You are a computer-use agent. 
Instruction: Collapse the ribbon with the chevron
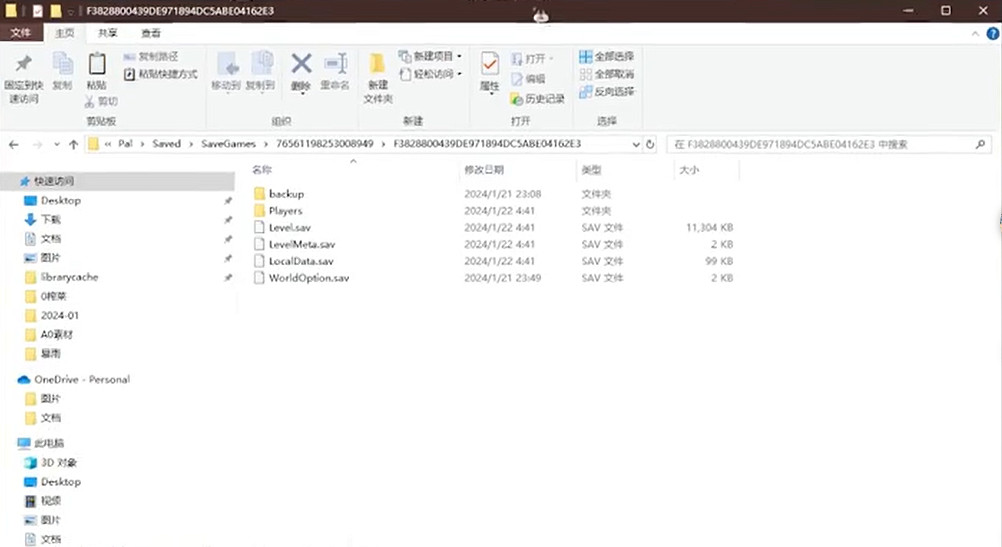tap(975, 34)
